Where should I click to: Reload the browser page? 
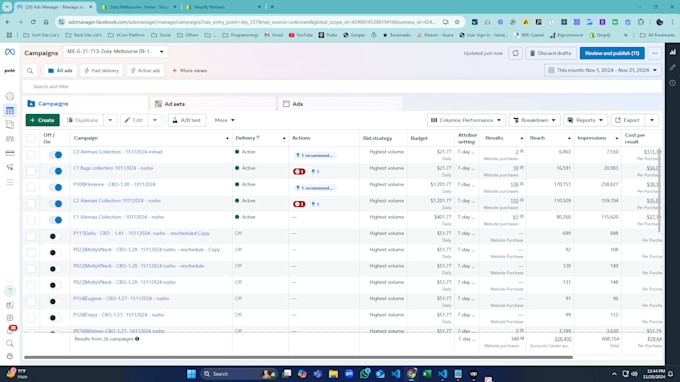pyautogui.click(x=33, y=22)
